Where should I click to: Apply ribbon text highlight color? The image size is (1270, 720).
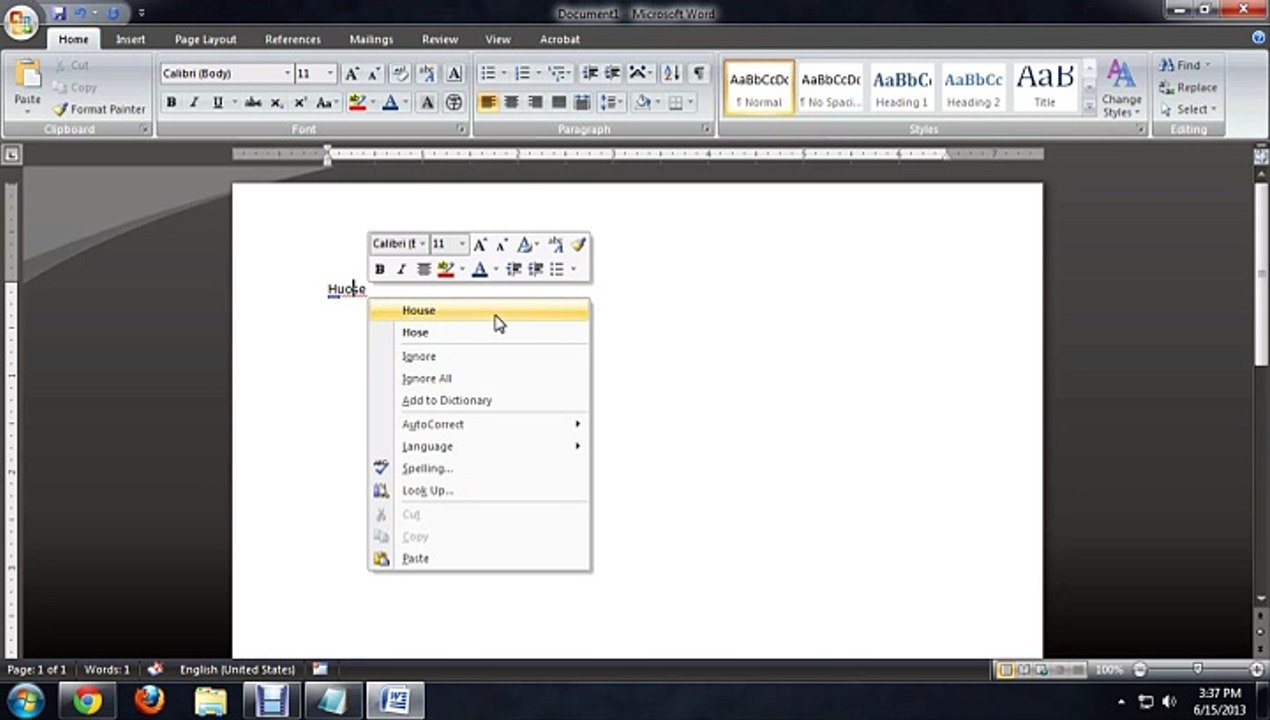coord(356,102)
